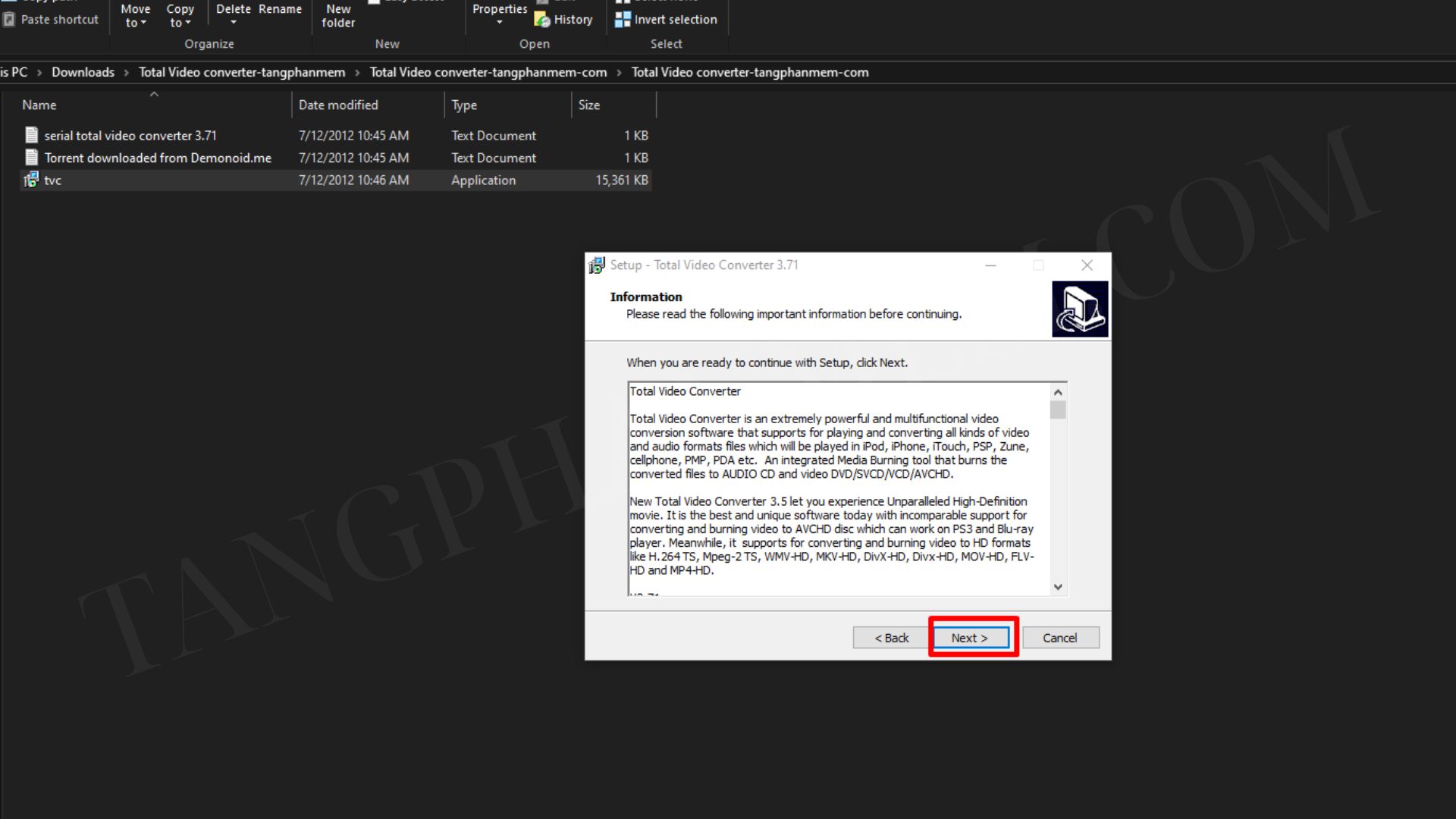Viewport: 1456px width, 819px height.
Task: Click the Invert selection icon
Action: [x=622, y=20]
